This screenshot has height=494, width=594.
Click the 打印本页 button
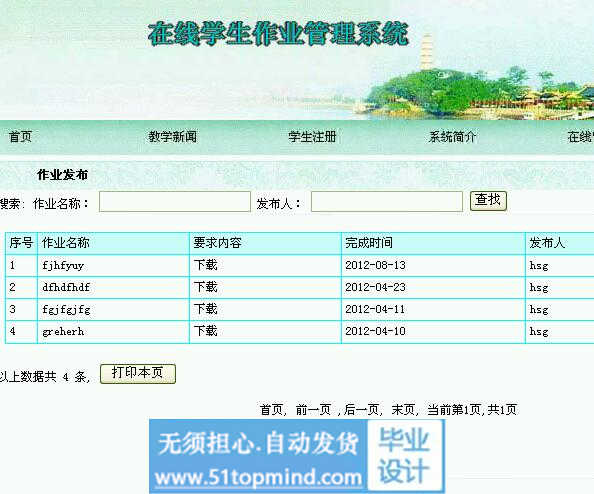point(138,374)
